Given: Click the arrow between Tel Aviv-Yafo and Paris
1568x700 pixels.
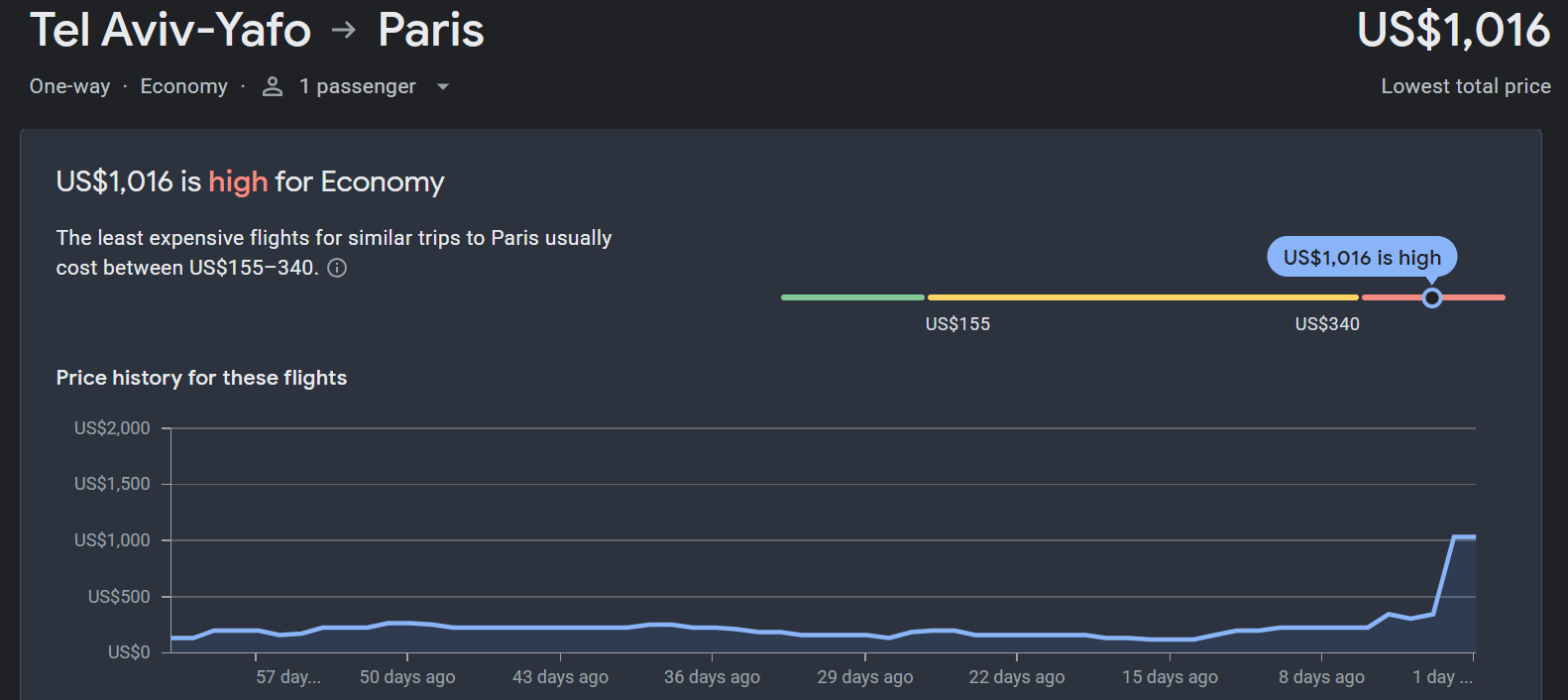Looking at the screenshot, I should (344, 31).
